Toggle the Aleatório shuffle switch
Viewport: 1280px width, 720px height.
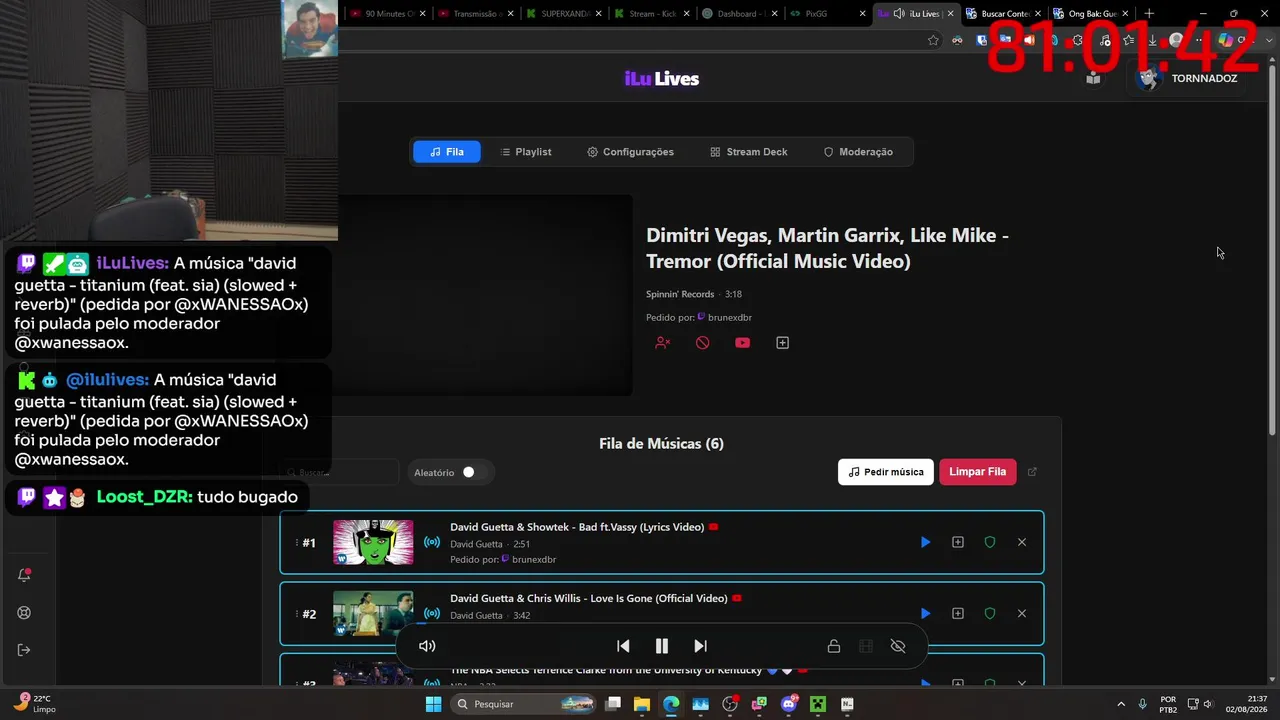474,472
